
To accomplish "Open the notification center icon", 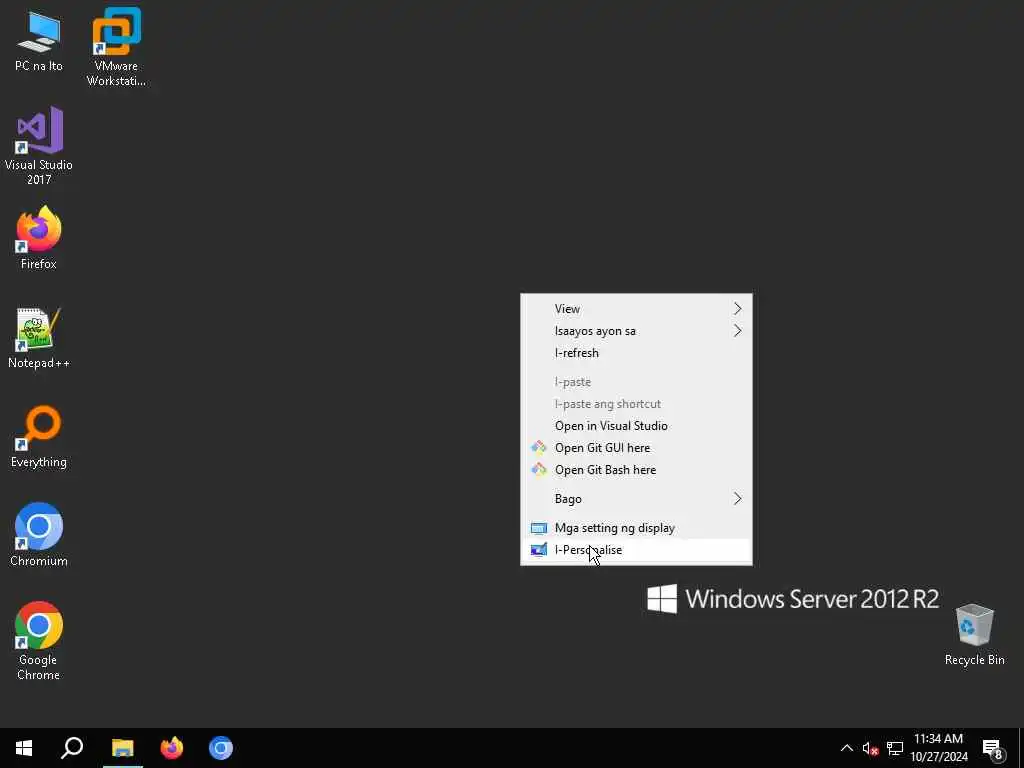I will (x=993, y=748).
